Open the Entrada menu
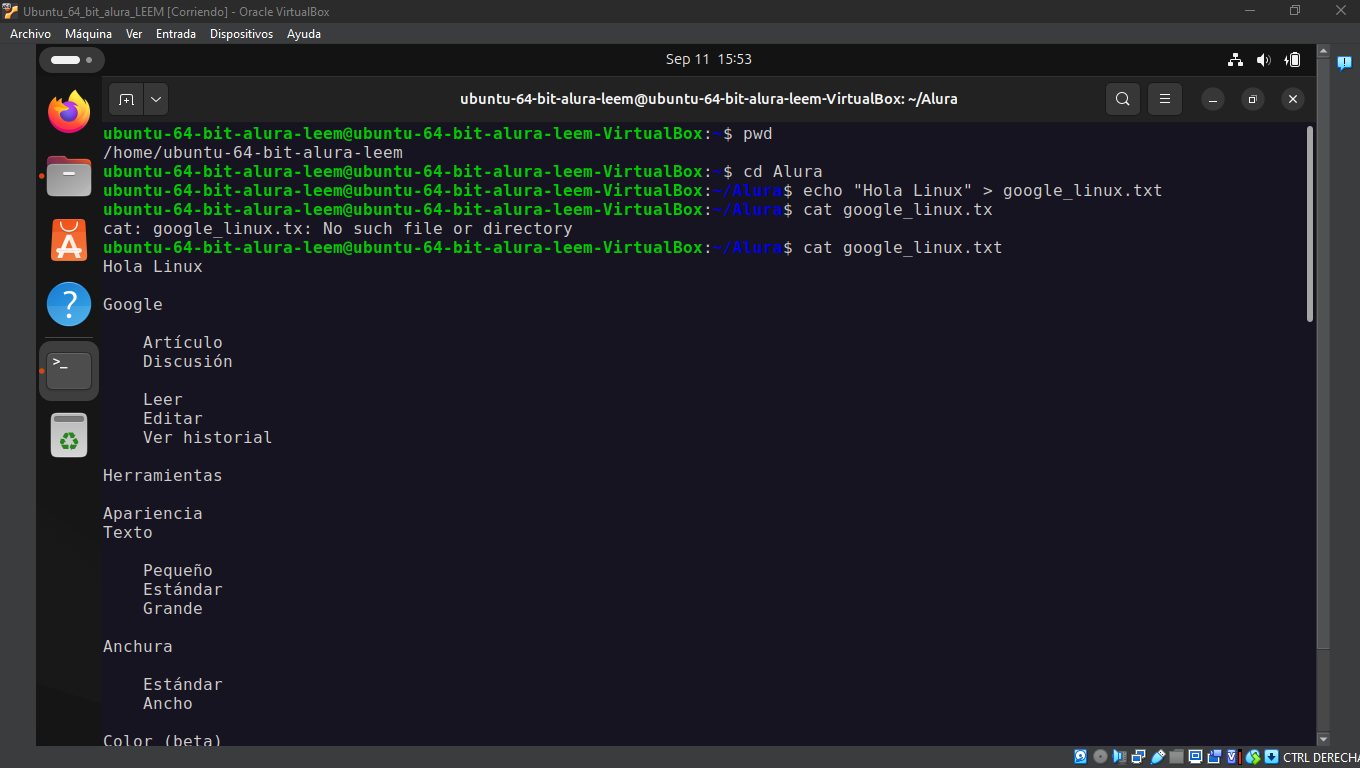The width and height of the screenshot is (1360, 768). pos(176,34)
